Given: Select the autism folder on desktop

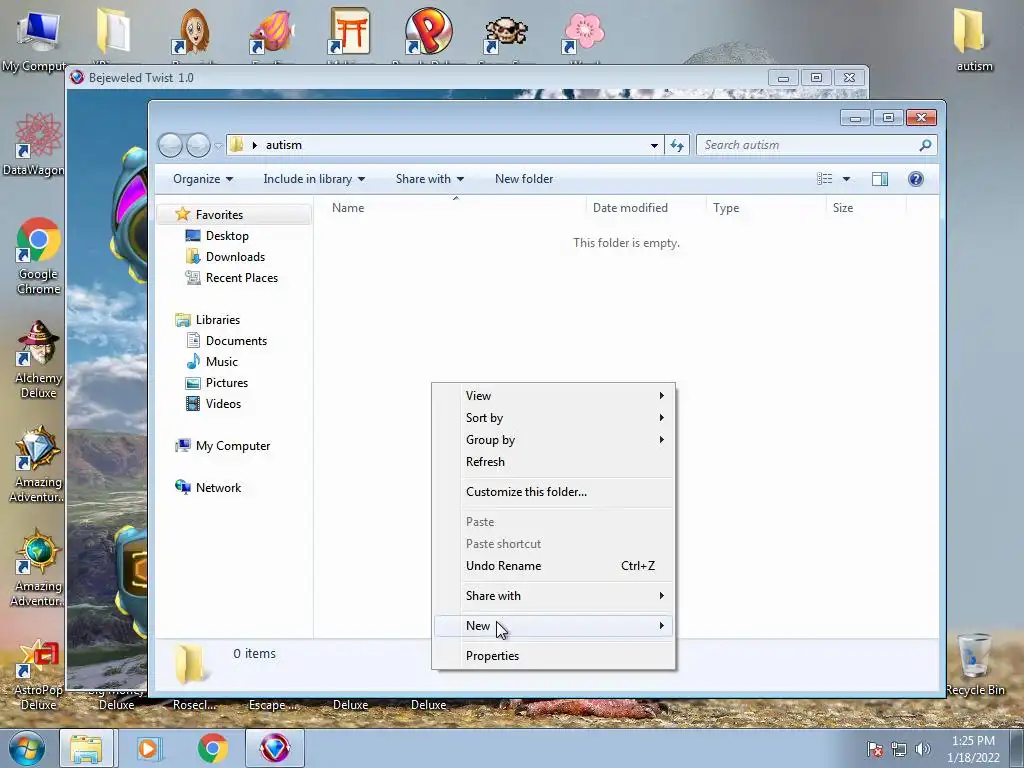Looking at the screenshot, I should click(x=973, y=39).
